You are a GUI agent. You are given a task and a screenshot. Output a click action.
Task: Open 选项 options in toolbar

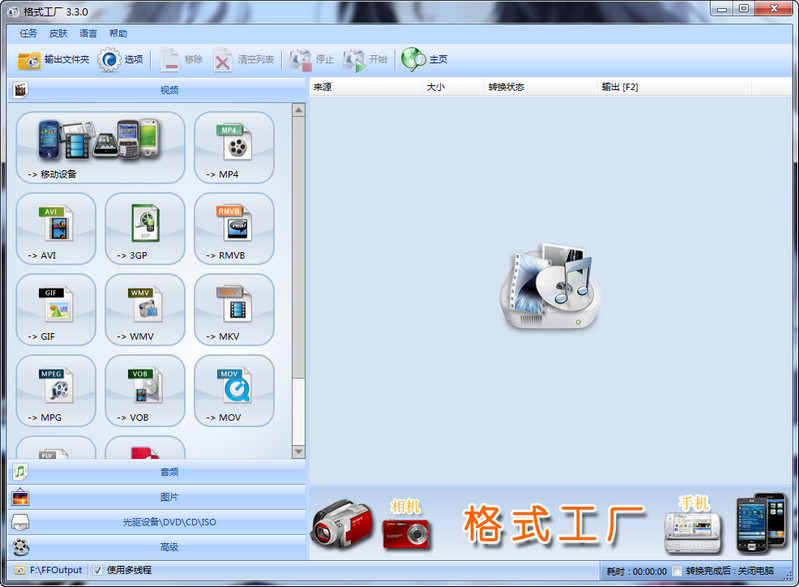(120, 60)
